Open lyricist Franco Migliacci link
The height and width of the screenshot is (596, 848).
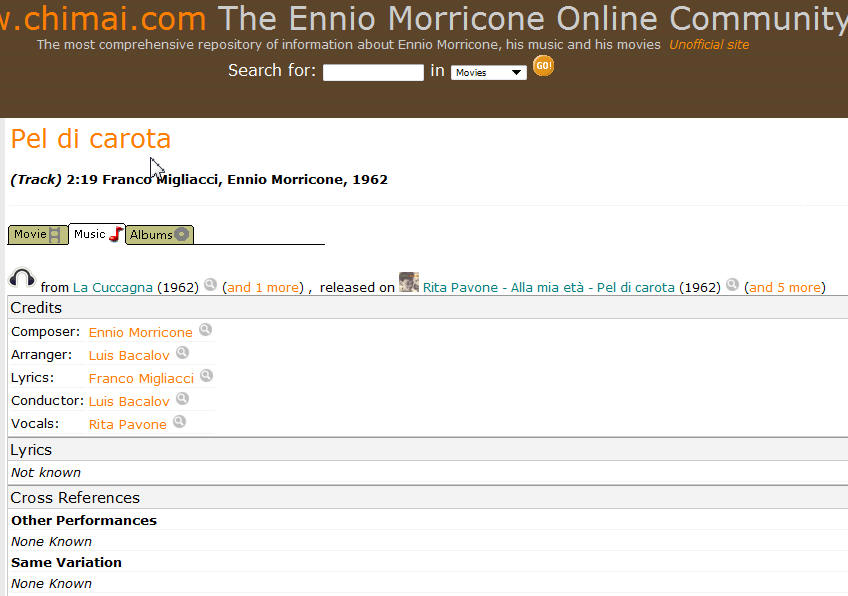(x=141, y=378)
